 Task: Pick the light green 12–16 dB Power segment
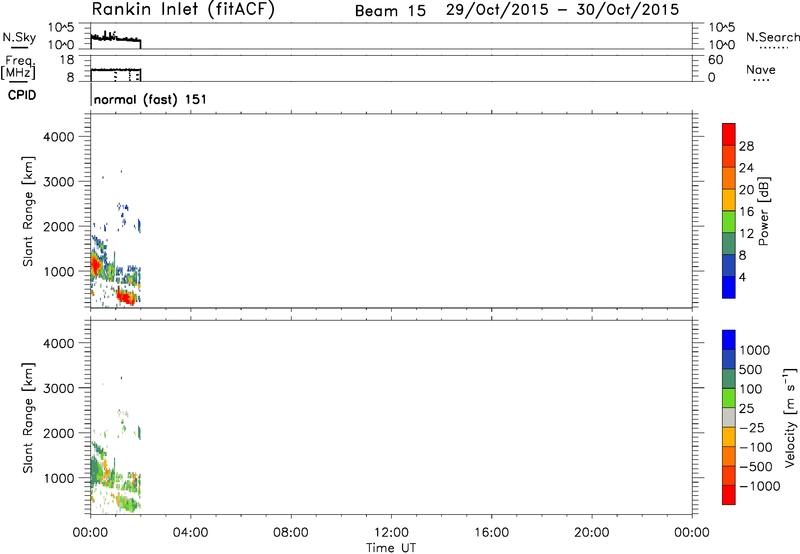[729, 221]
